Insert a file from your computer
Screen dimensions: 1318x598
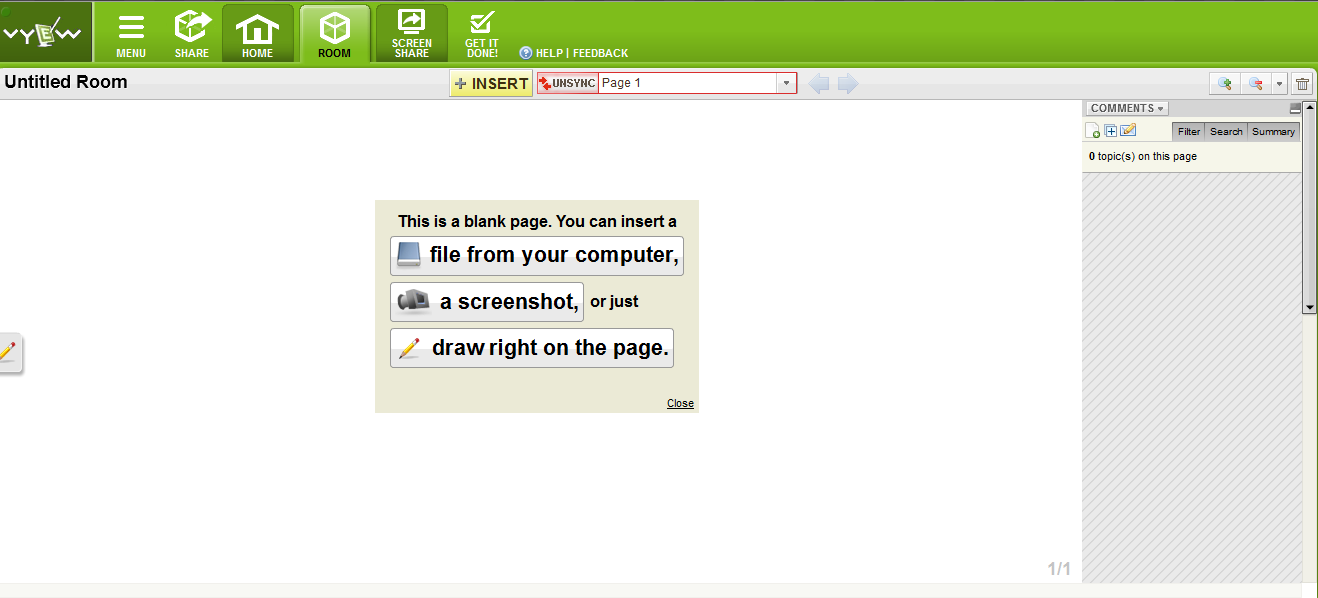tap(537, 255)
